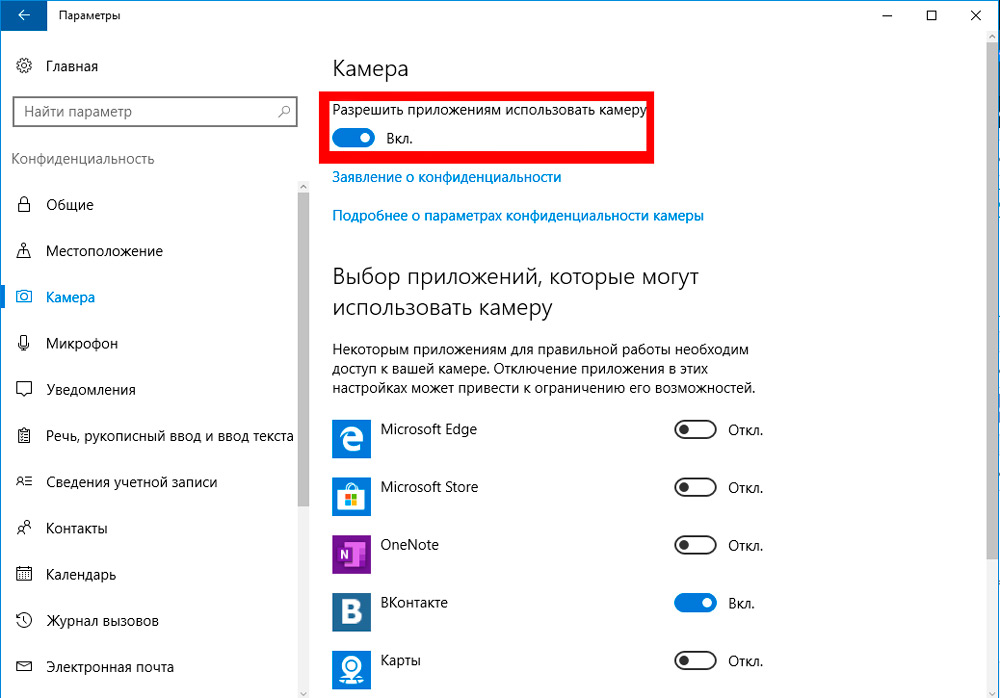Image resolution: width=1000 pixels, height=698 pixels.
Task: Click the Карты app icon
Action: click(351, 668)
